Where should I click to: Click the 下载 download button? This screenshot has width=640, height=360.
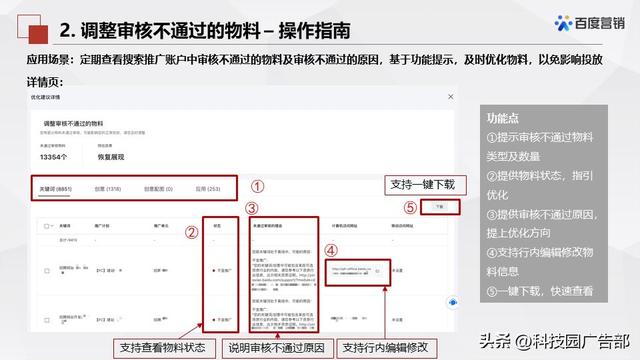[x=440, y=207]
